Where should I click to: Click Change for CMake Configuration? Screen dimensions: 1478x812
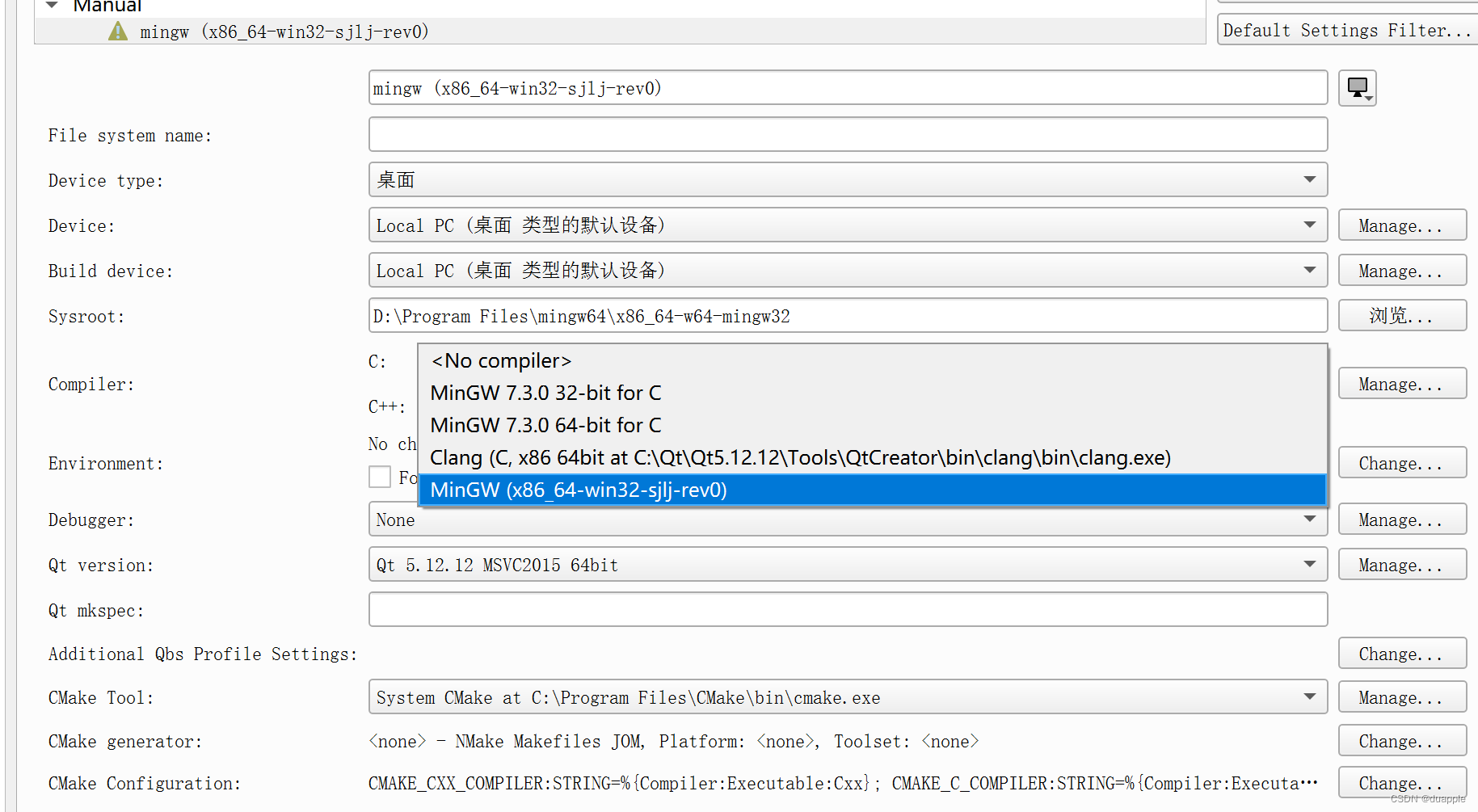(1402, 783)
